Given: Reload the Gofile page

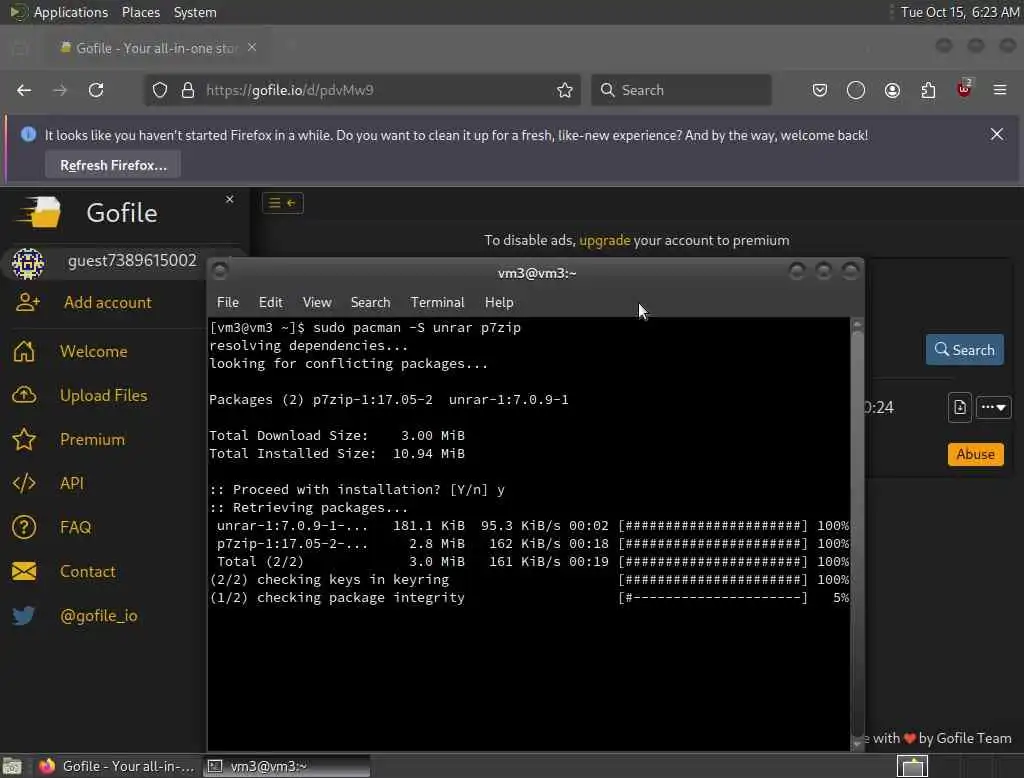Looking at the screenshot, I should click(96, 90).
